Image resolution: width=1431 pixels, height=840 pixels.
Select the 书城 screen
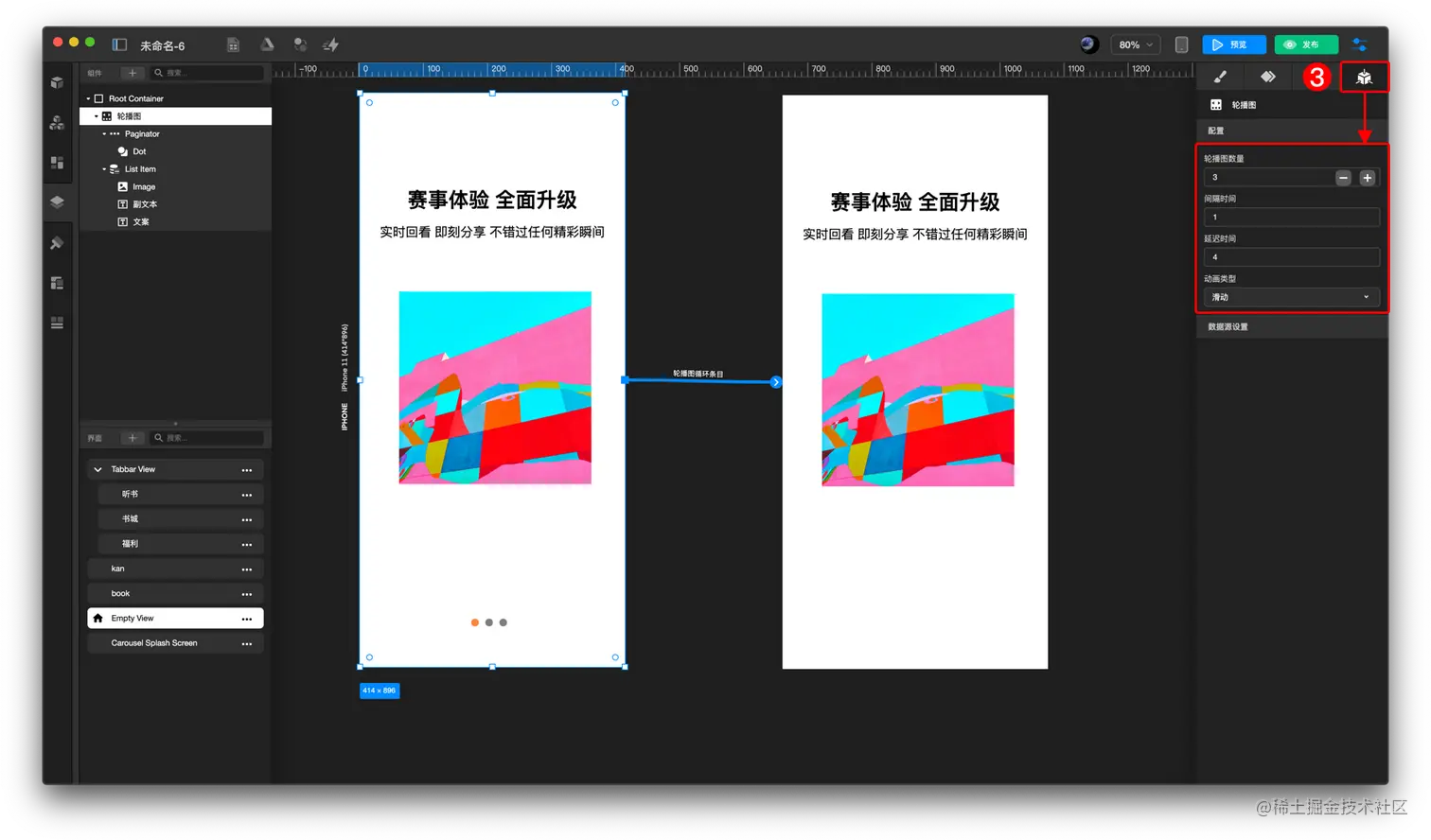point(180,518)
